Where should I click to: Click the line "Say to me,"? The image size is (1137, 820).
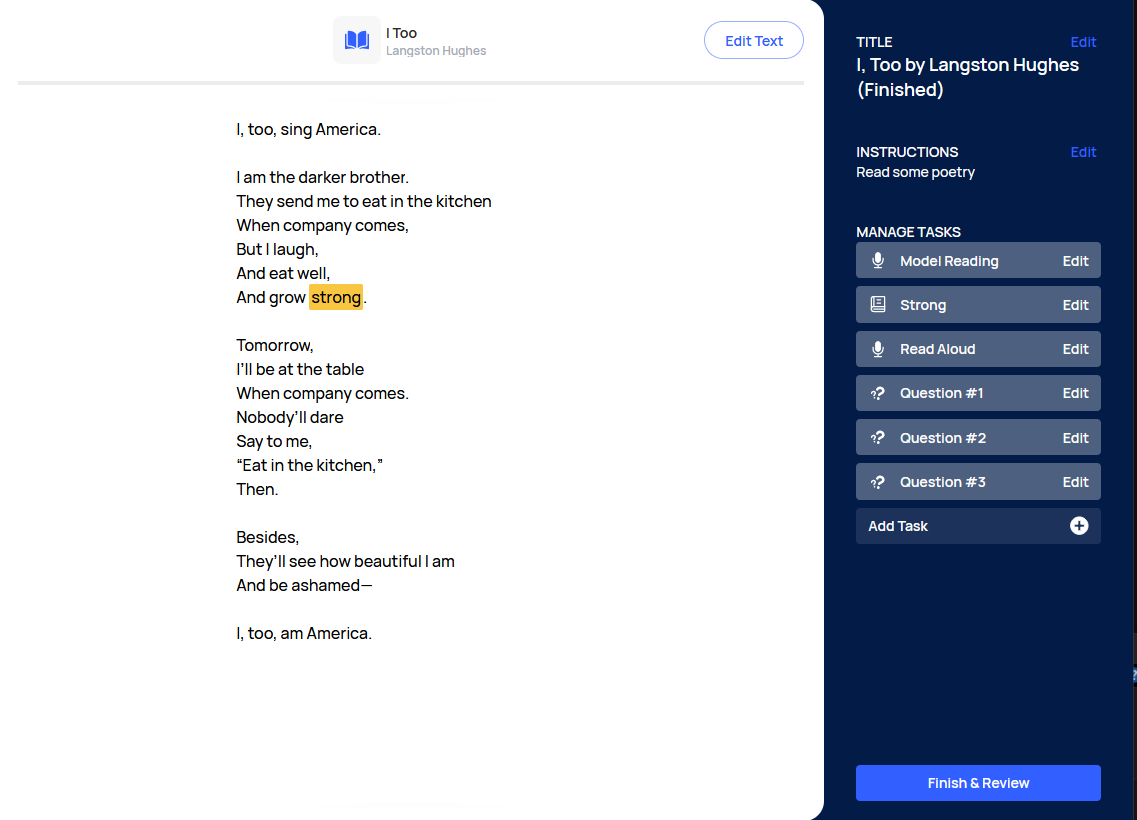click(274, 441)
